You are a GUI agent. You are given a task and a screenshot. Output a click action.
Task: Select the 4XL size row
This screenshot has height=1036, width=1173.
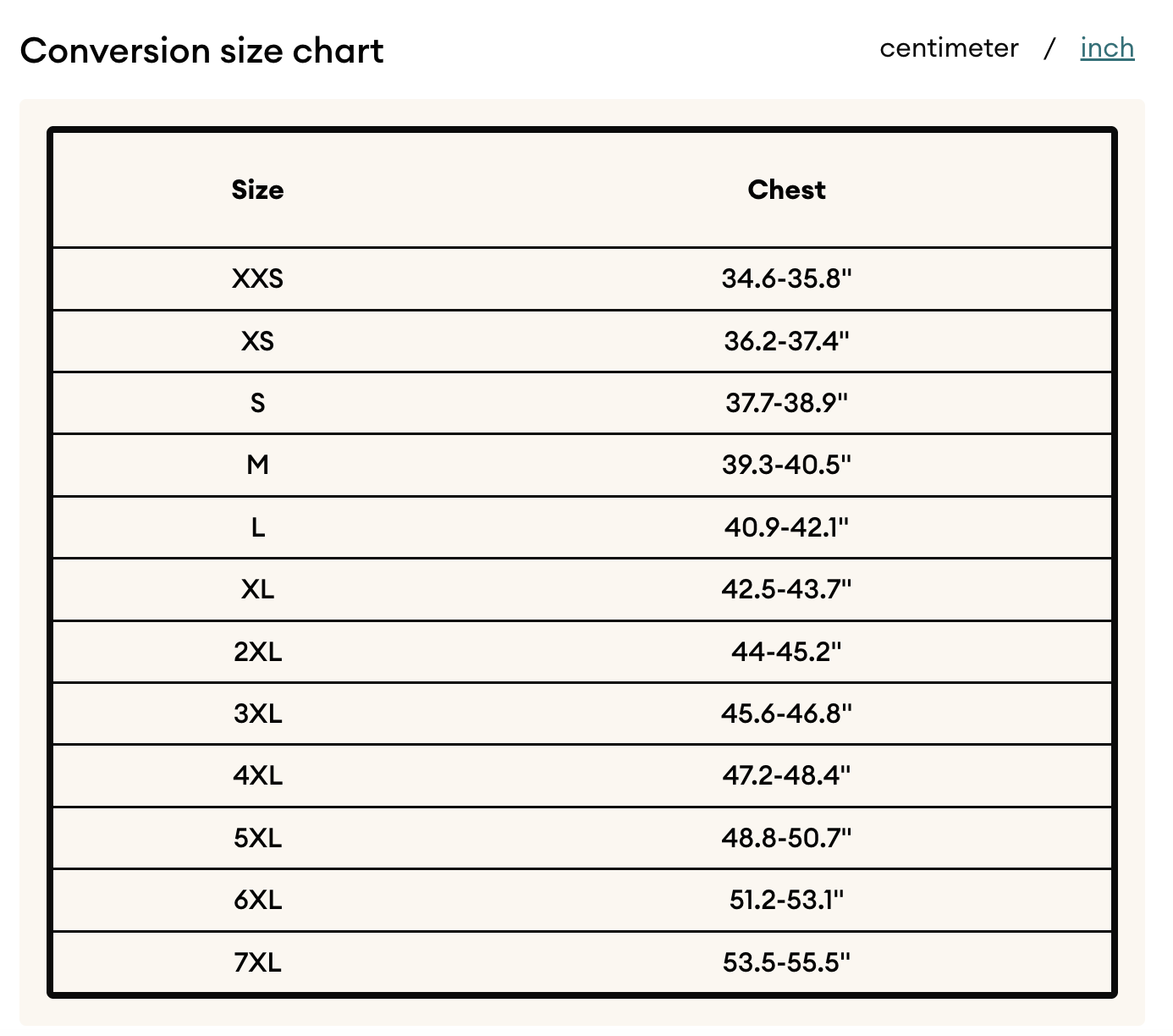pos(582,775)
